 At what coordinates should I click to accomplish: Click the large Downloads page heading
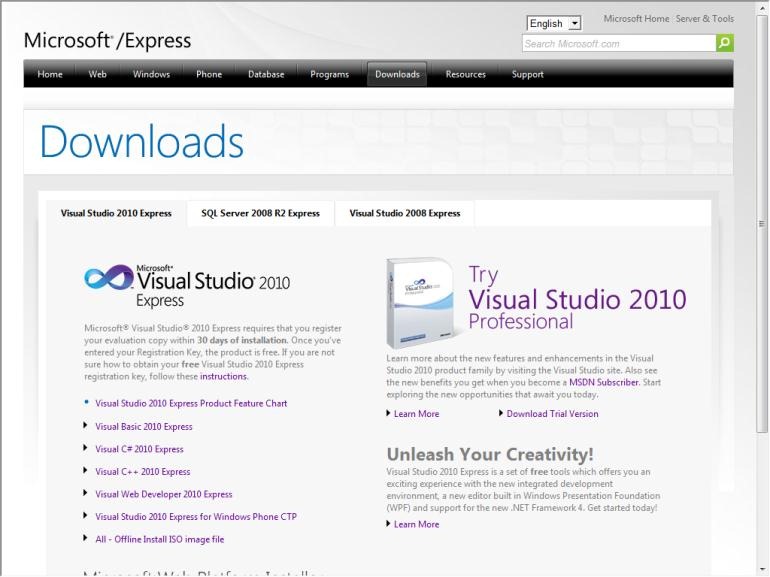coord(141,141)
